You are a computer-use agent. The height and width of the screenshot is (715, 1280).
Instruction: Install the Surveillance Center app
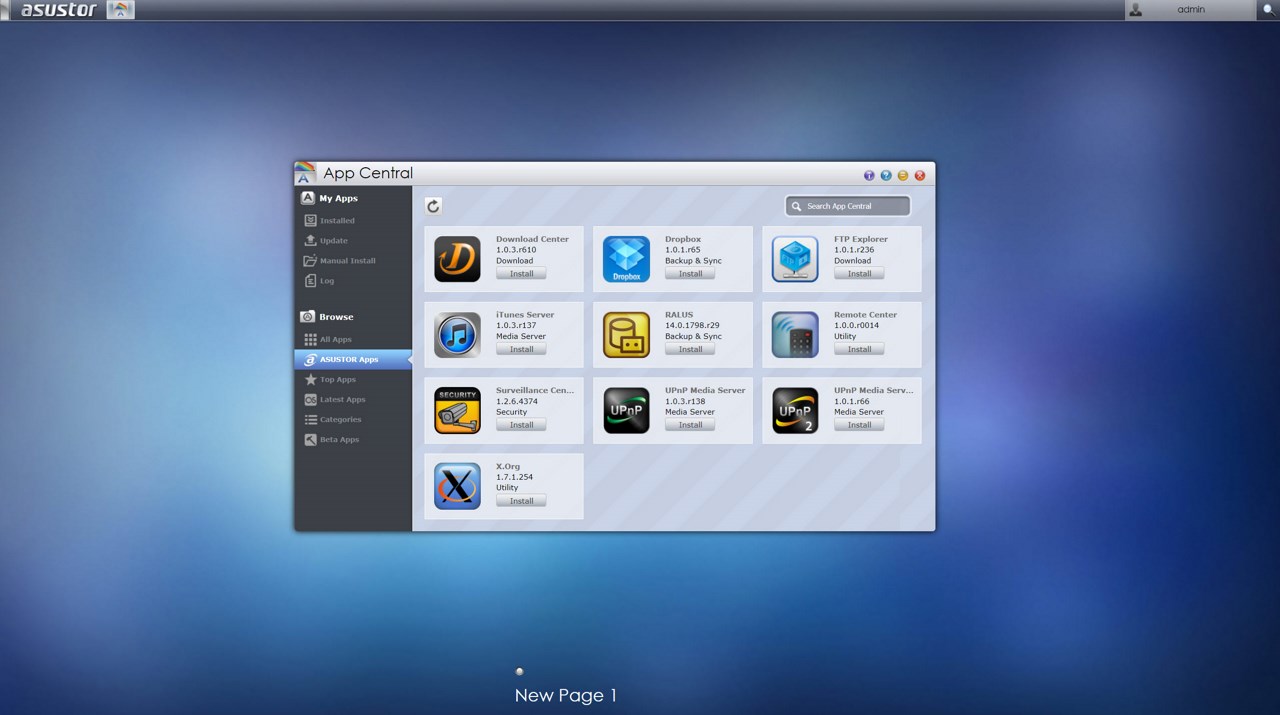[x=521, y=425]
